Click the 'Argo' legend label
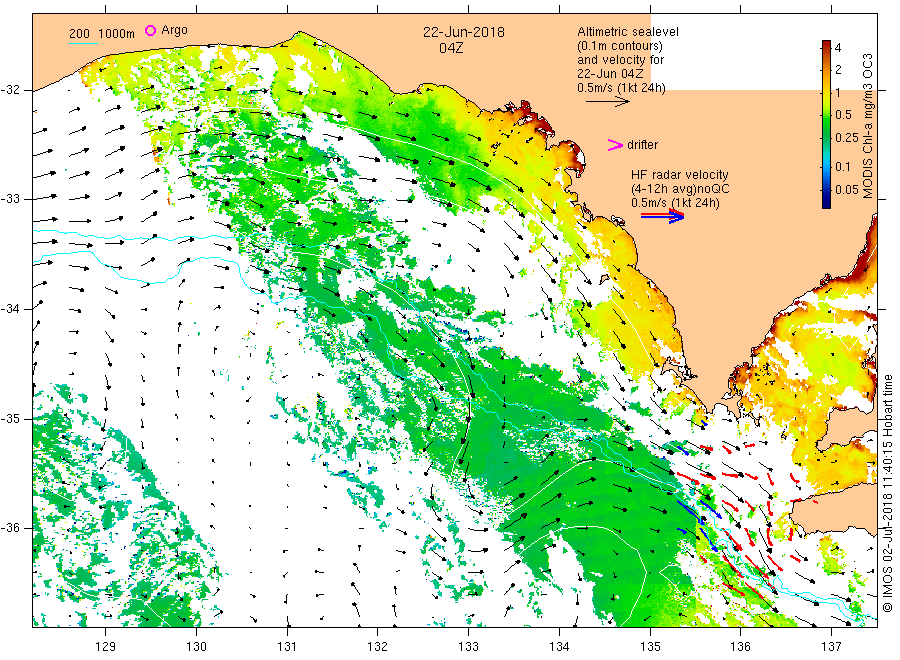The image size is (900, 660). click(x=174, y=30)
